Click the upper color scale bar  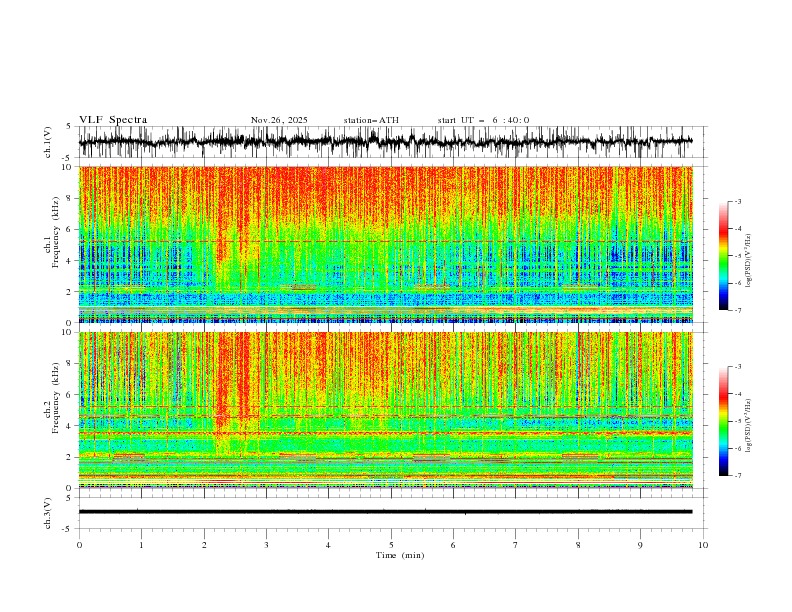pos(723,256)
